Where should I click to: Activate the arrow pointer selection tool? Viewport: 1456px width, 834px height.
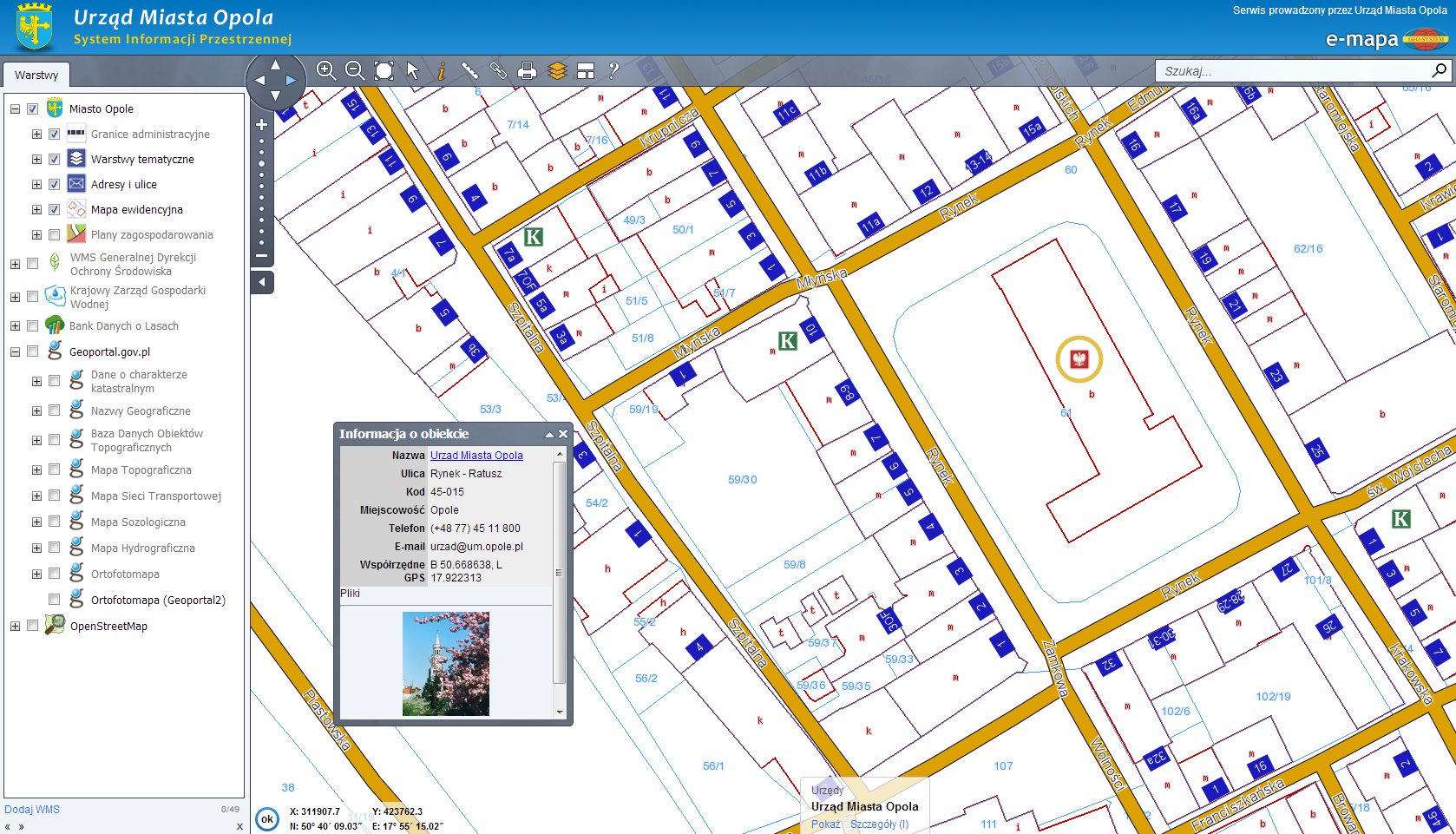pos(413,70)
